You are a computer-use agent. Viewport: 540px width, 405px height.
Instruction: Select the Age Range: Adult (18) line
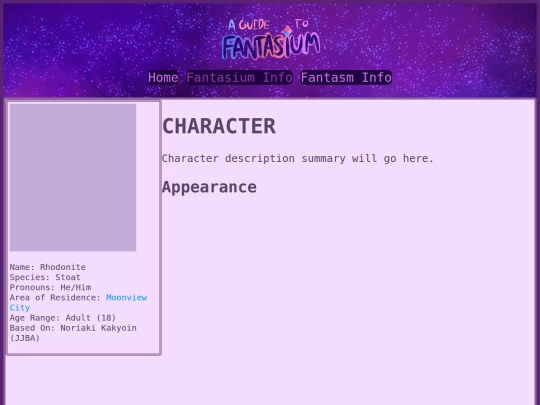coord(63,318)
